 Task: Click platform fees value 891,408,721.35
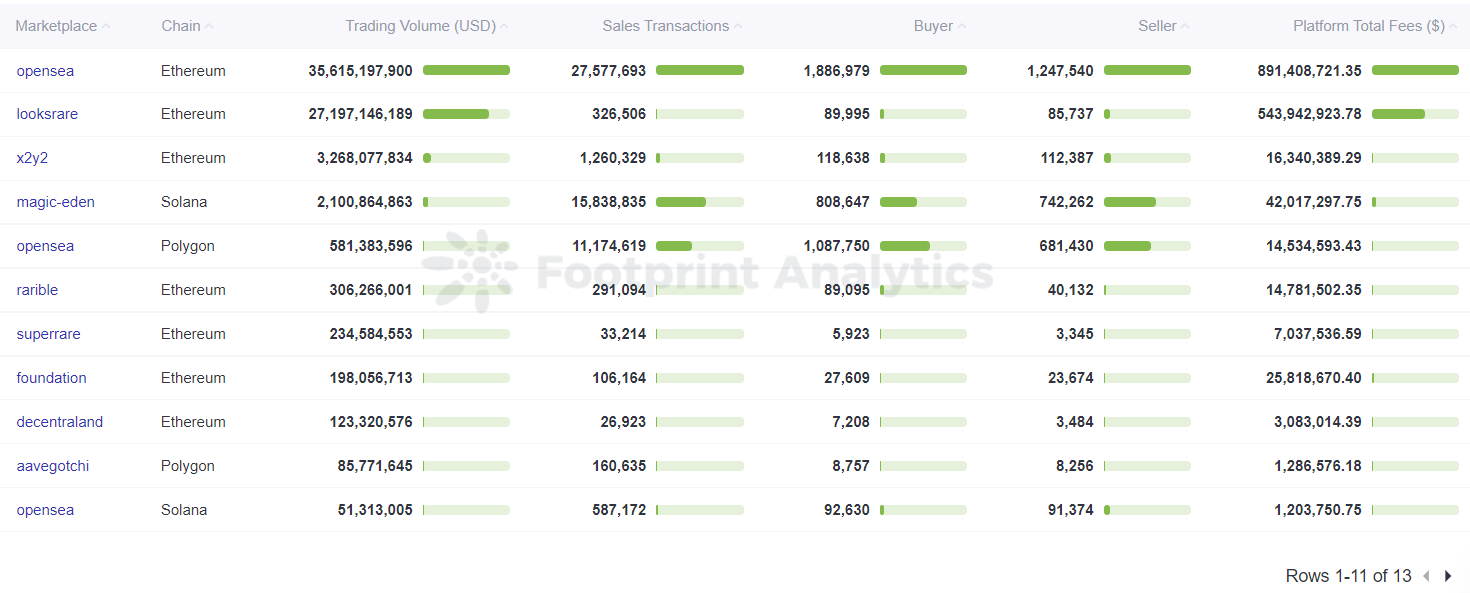click(x=1310, y=71)
